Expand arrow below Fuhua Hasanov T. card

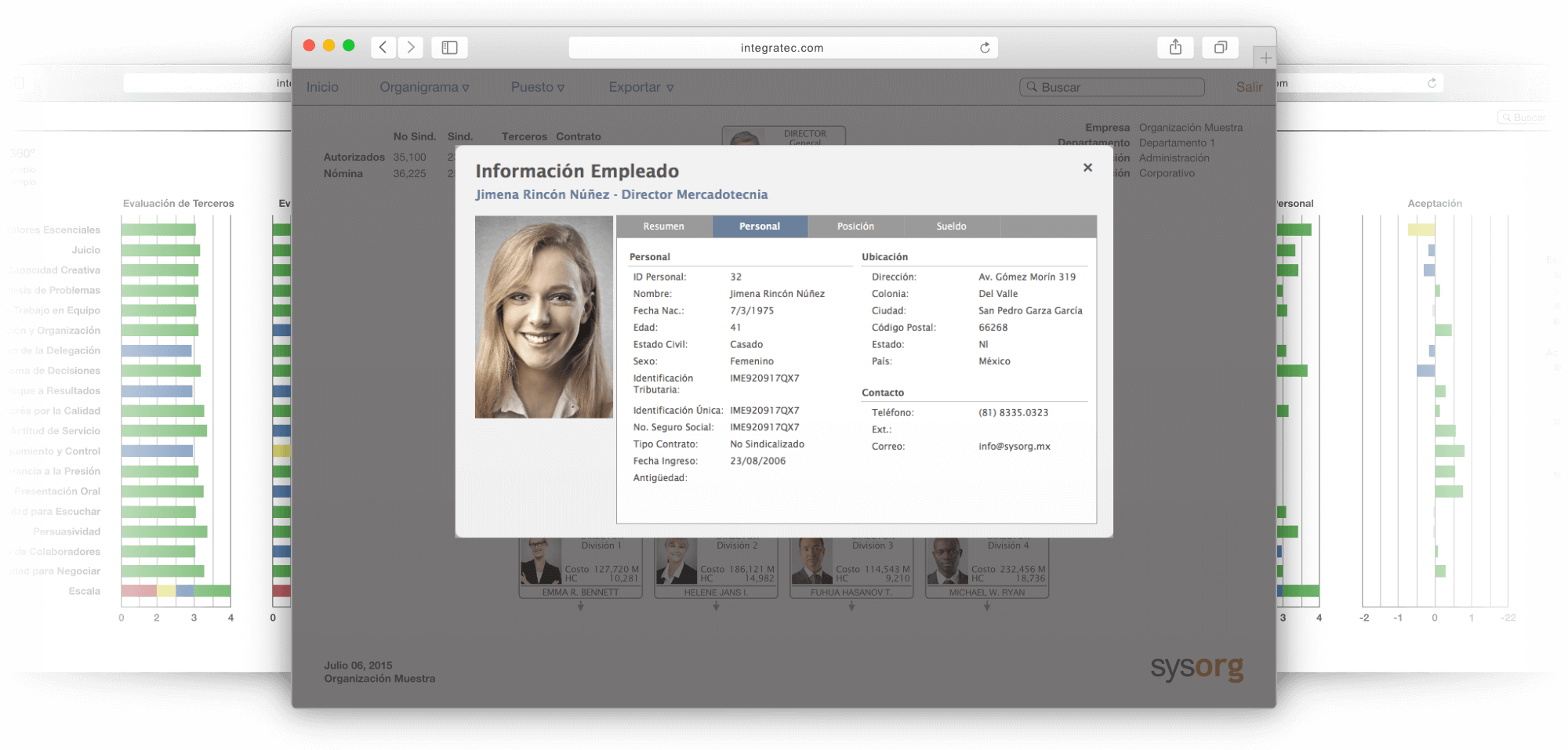851,606
